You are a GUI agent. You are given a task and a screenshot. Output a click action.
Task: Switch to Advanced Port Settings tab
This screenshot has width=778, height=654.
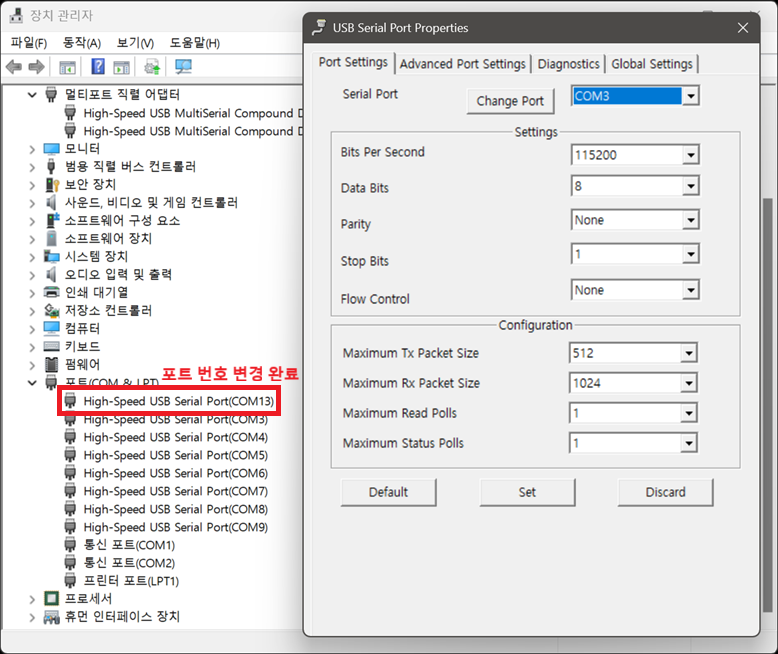(x=462, y=64)
